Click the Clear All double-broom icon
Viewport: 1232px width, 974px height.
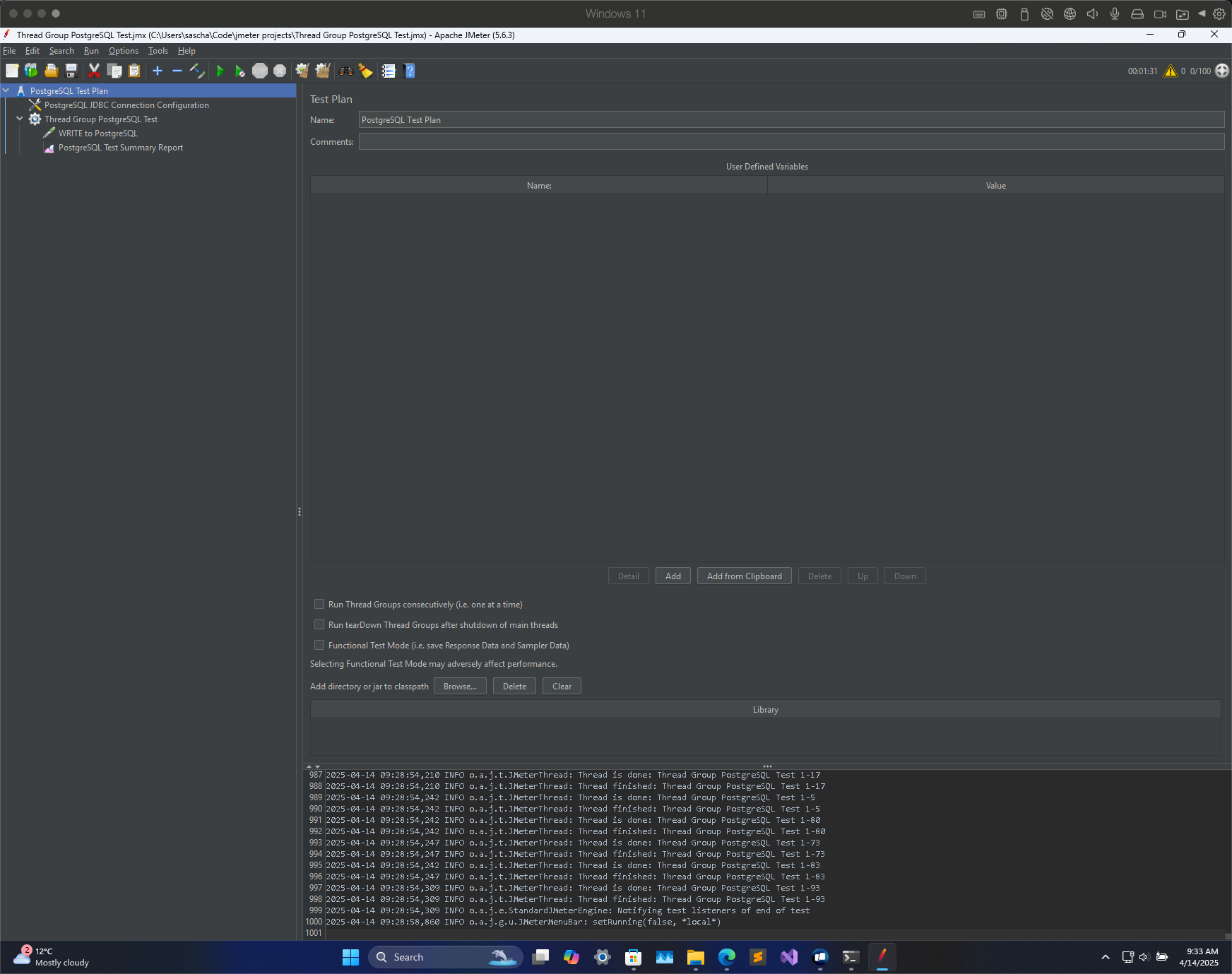pos(323,71)
